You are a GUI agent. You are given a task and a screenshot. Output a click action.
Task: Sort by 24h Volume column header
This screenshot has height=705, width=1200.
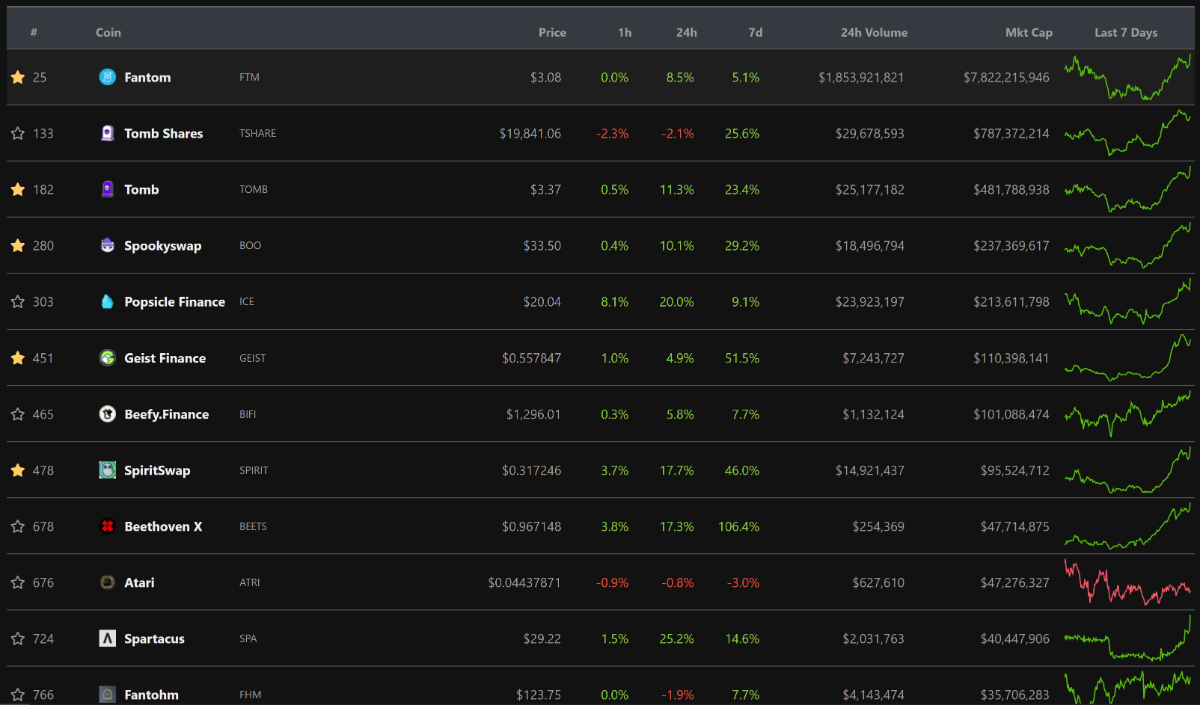point(874,32)
